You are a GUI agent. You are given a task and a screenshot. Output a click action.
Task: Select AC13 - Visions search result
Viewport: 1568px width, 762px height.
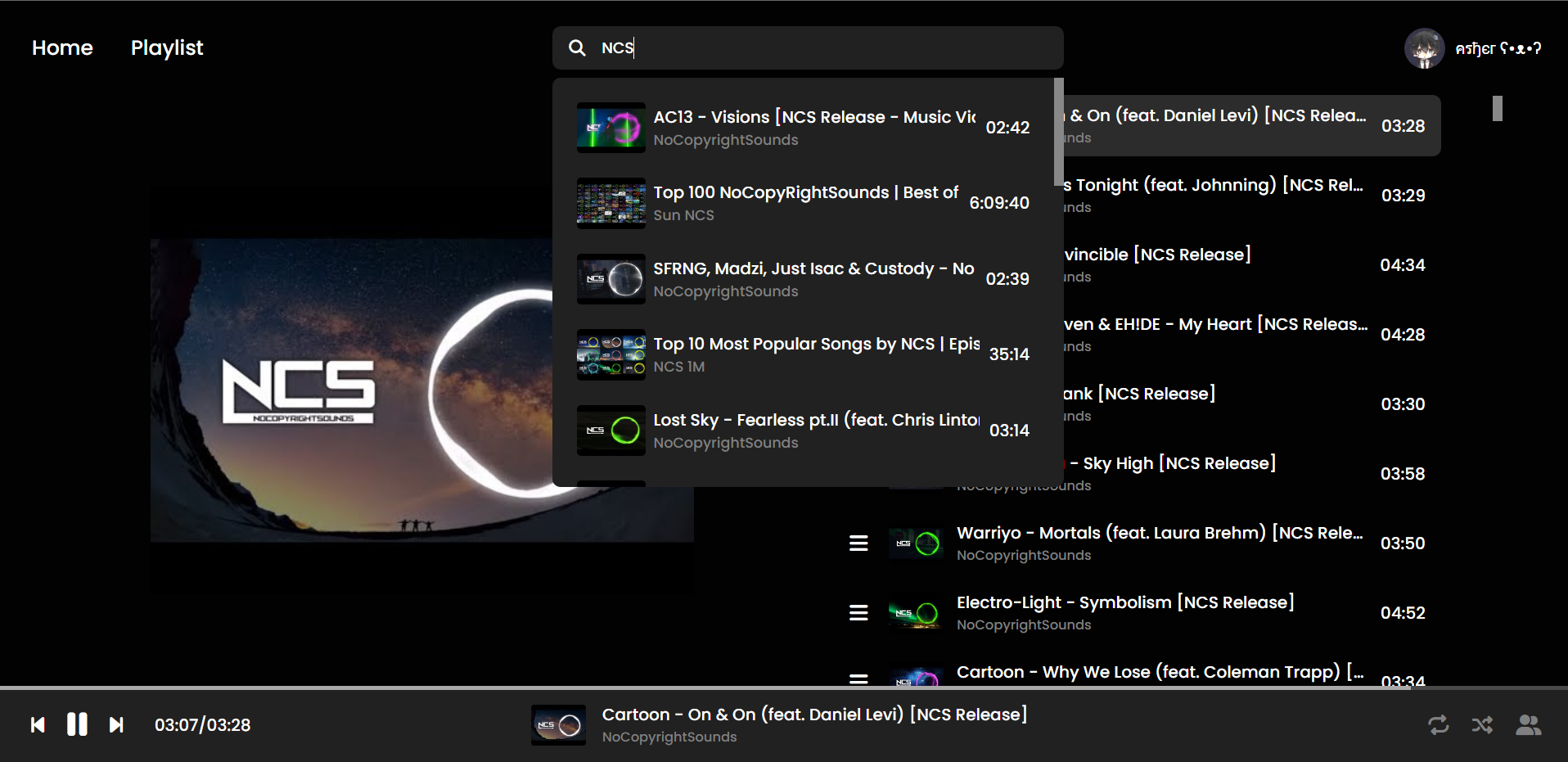tap(803, 128)
